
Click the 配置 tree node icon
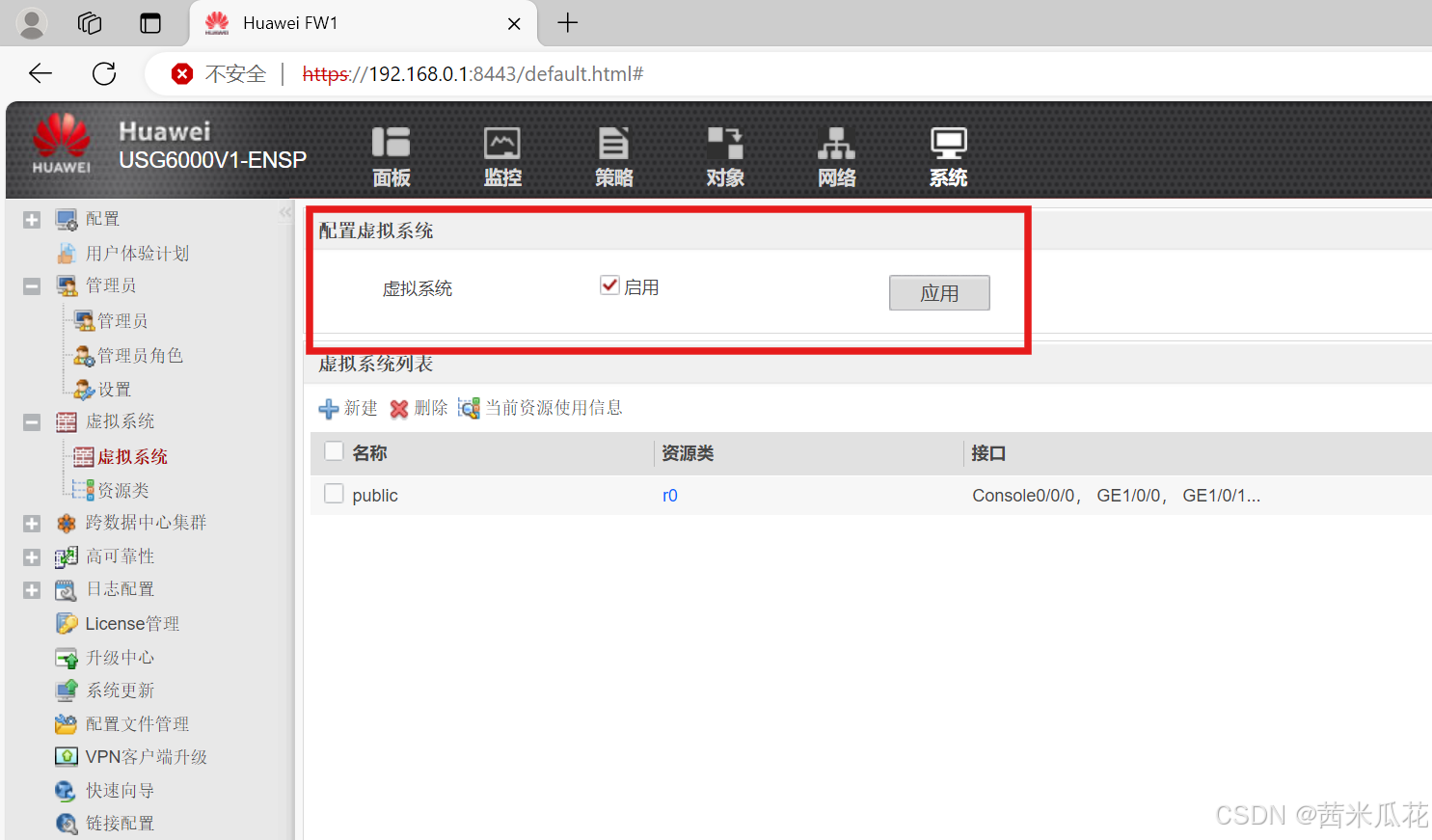tap(67, 220)
